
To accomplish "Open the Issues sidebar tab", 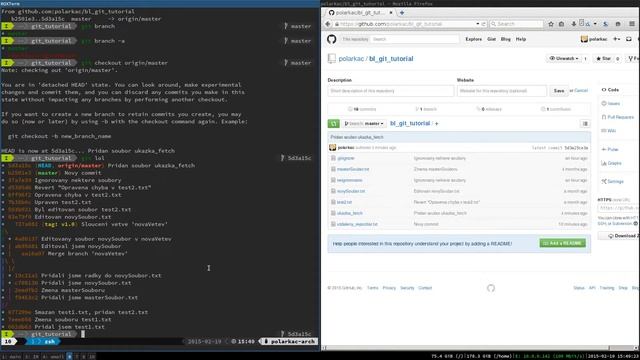I will pyautogui.click(x=611, y=104).
